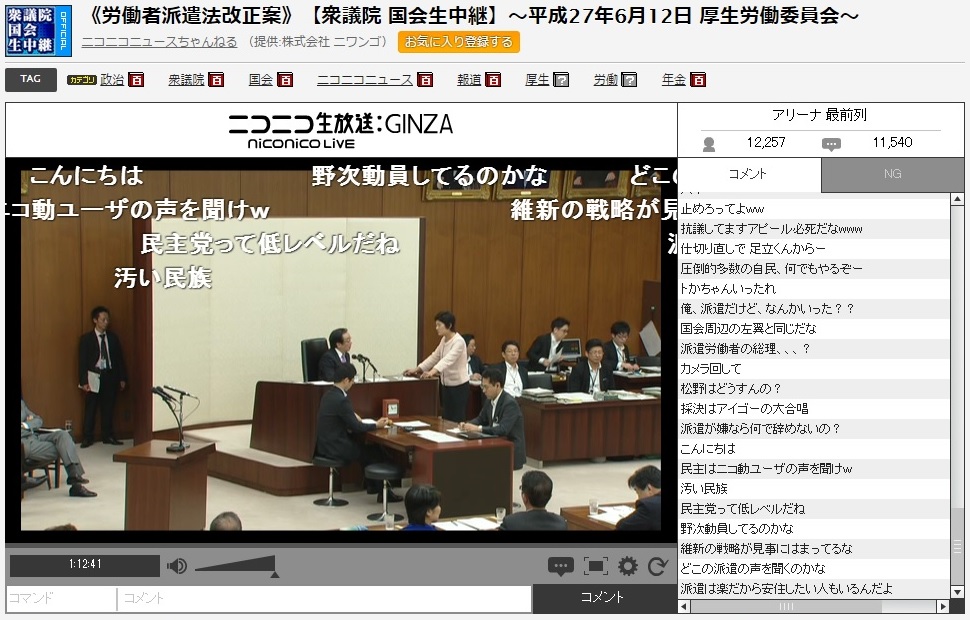Switch to the コメント tab

coord(749,174)
